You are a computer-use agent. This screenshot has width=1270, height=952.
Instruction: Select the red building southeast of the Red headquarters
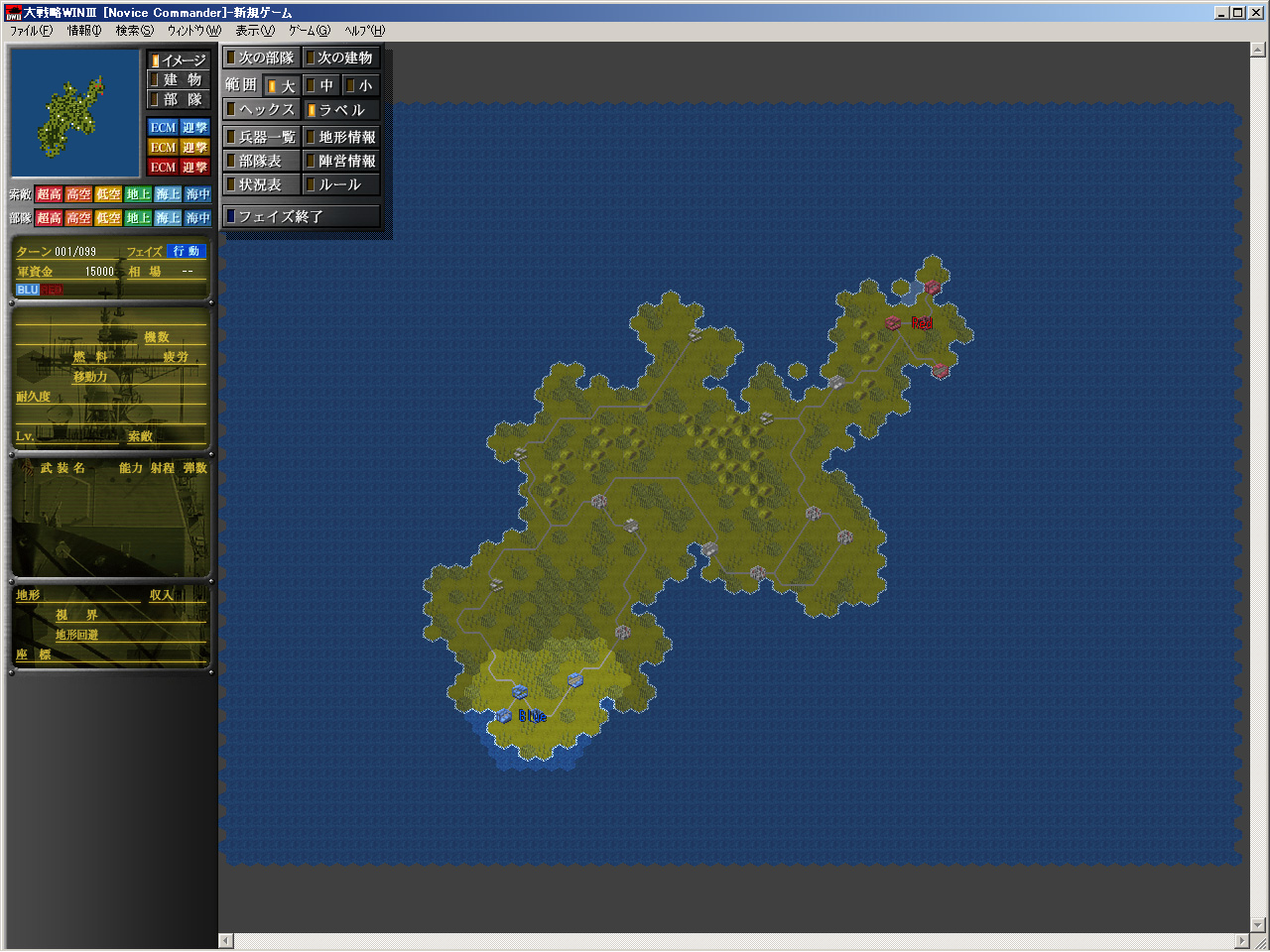(940, 370)
